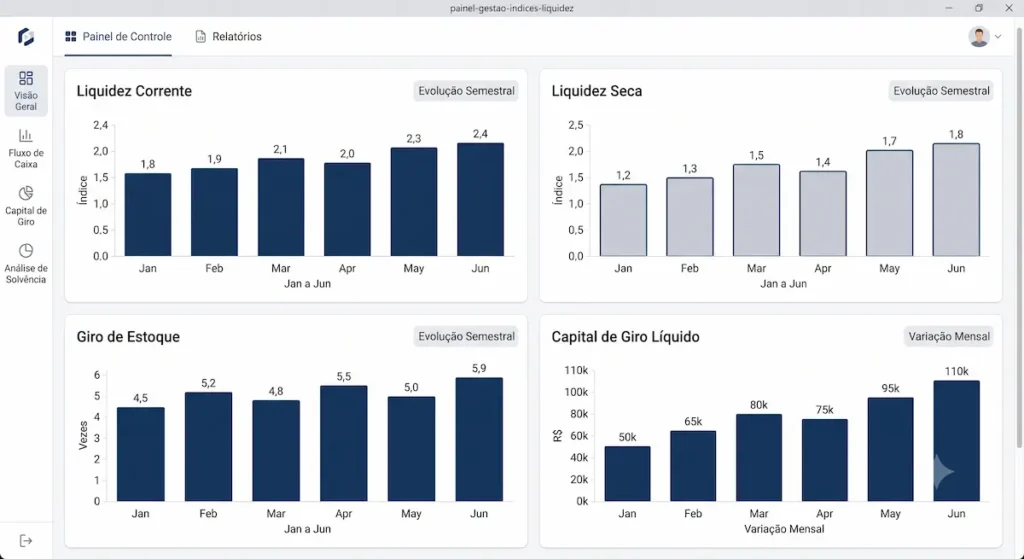Click the 1,8 label in Liquidez Seca chart
This screenshot has width=1024, height=559.
pyautogui.click(x=955, y=135)
